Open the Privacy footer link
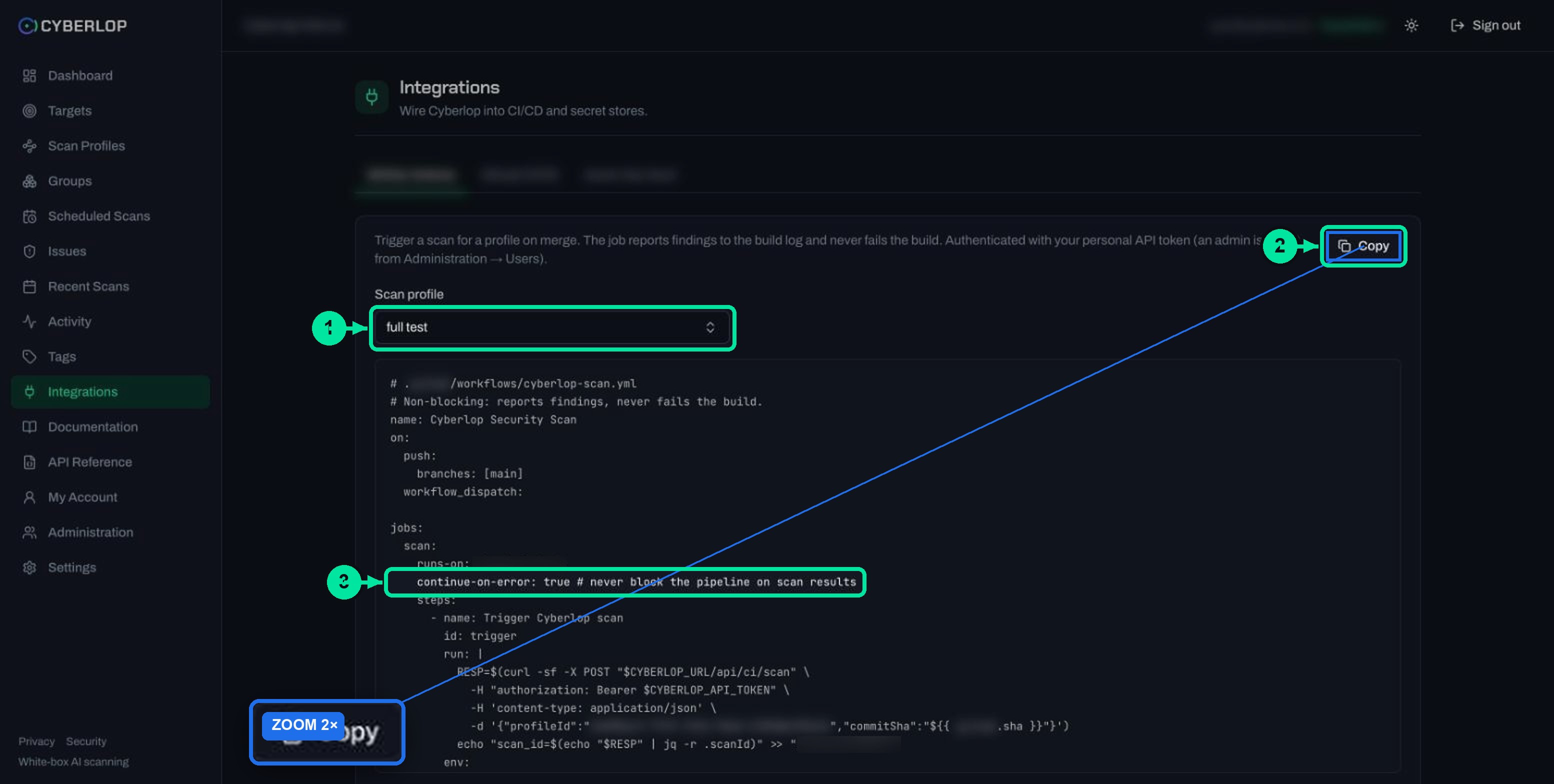Screen dimensions: 1554x784 (x=36, y=741)
